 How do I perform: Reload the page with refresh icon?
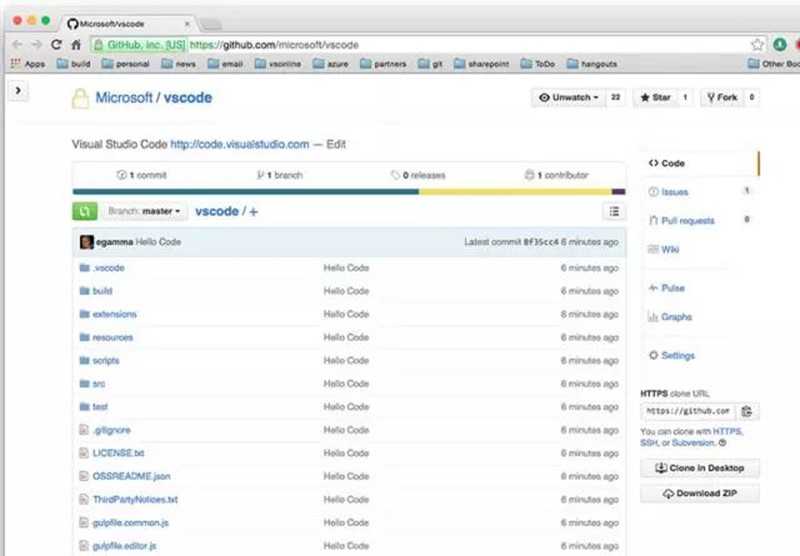tap(56, 45)
